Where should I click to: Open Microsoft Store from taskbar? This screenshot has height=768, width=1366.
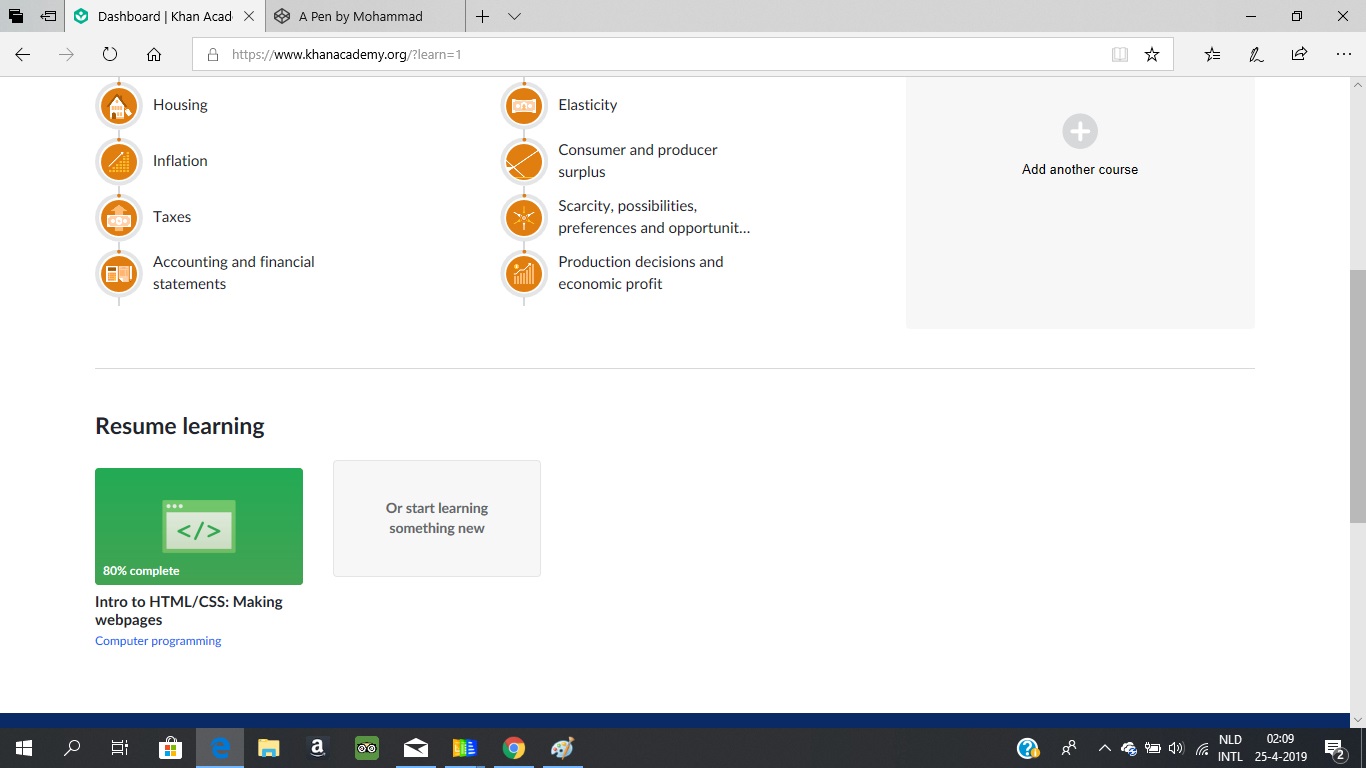(x=170, y=748)
